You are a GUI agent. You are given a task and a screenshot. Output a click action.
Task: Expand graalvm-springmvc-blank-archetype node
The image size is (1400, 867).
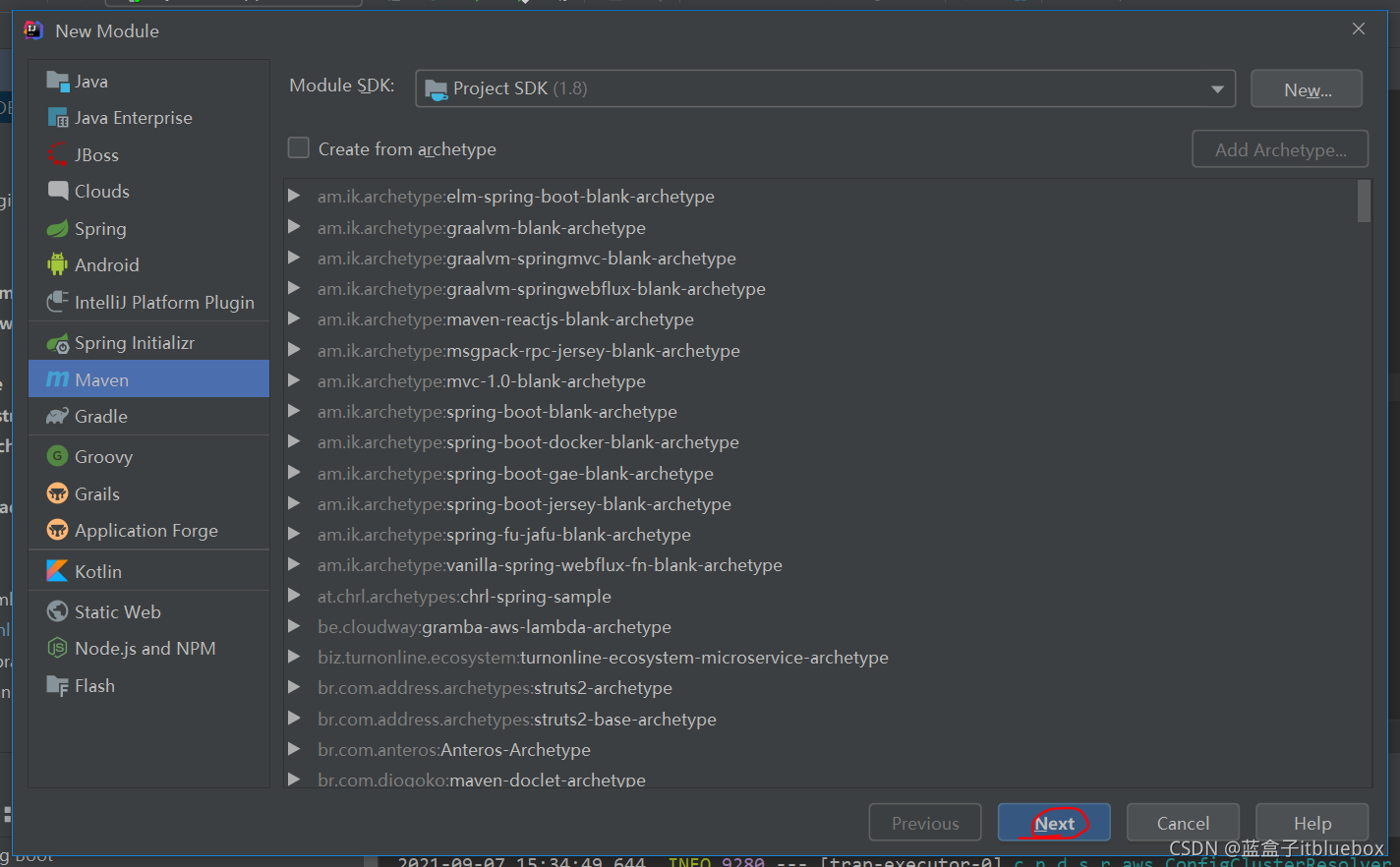pos(294,258)
